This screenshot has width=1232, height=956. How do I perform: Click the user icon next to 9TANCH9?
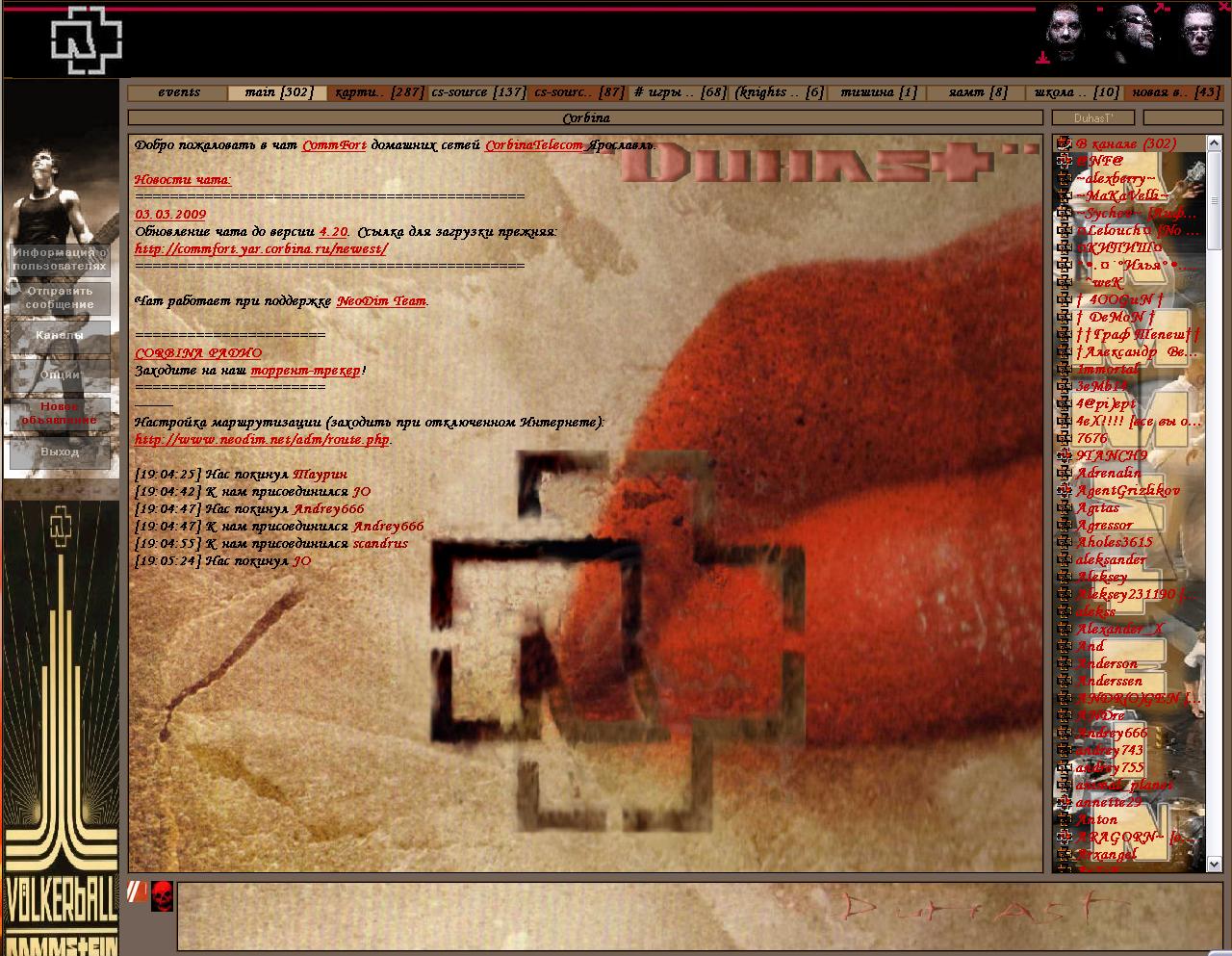1065,456
